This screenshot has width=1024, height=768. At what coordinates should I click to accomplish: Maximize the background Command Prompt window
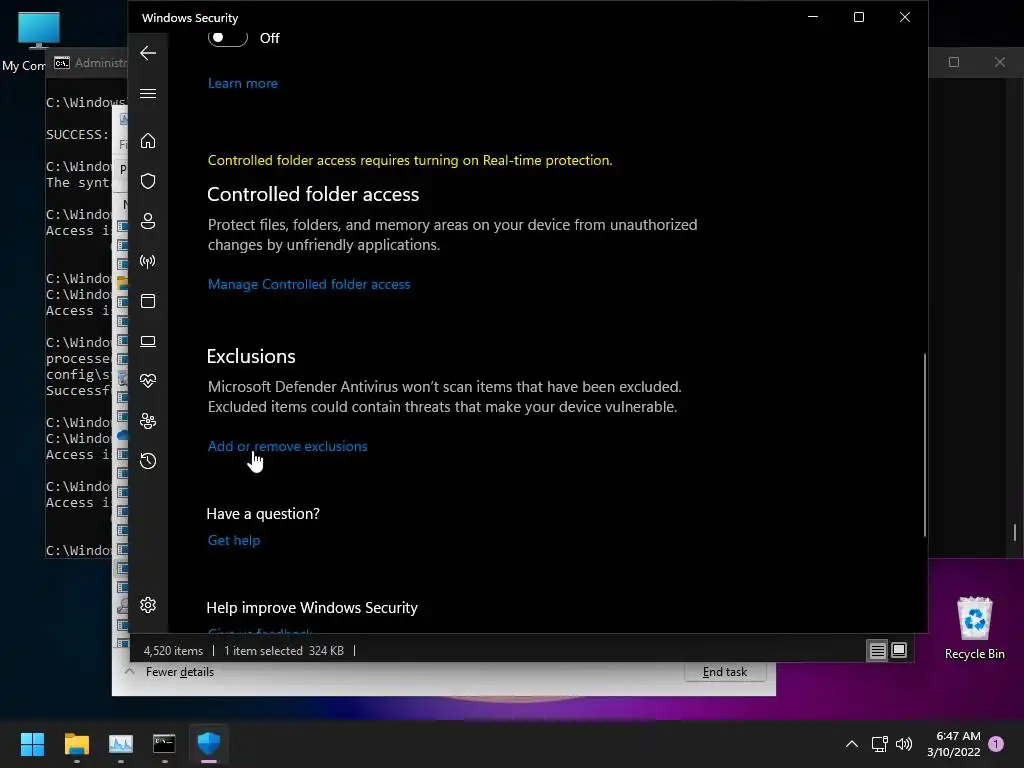tap(954, 62)
